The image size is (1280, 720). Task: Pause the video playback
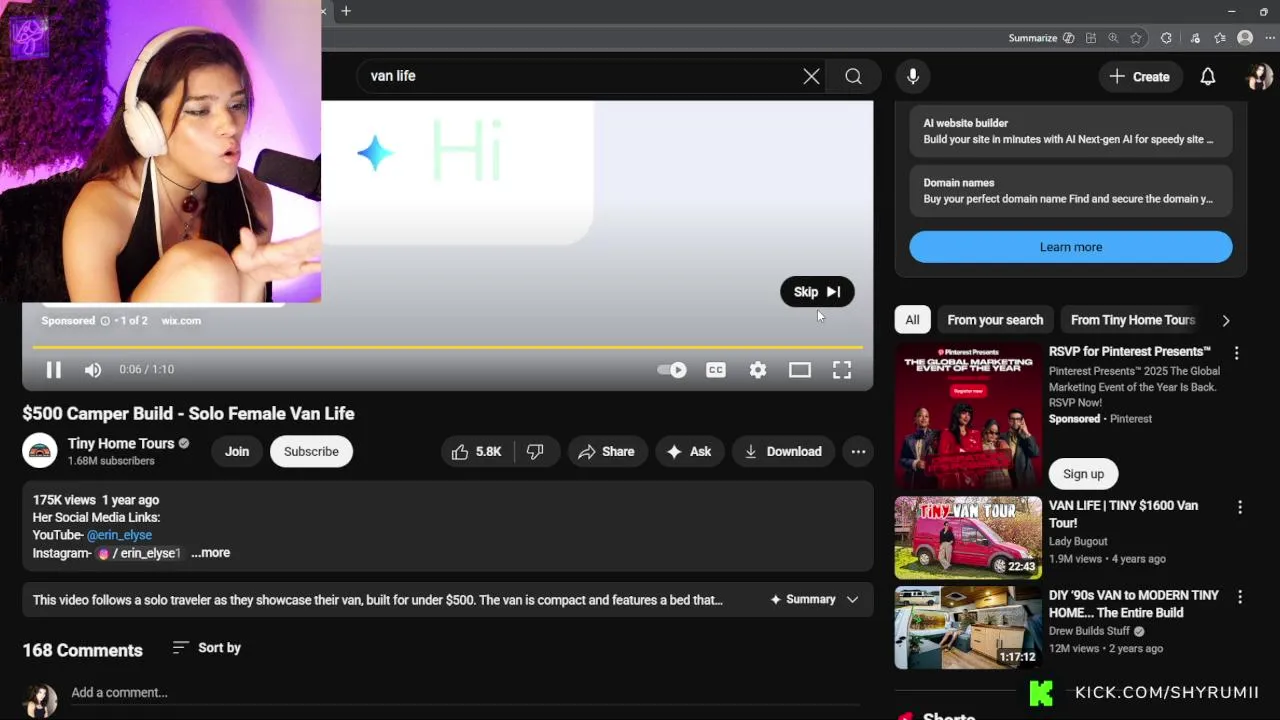click(x=54, y=370)
